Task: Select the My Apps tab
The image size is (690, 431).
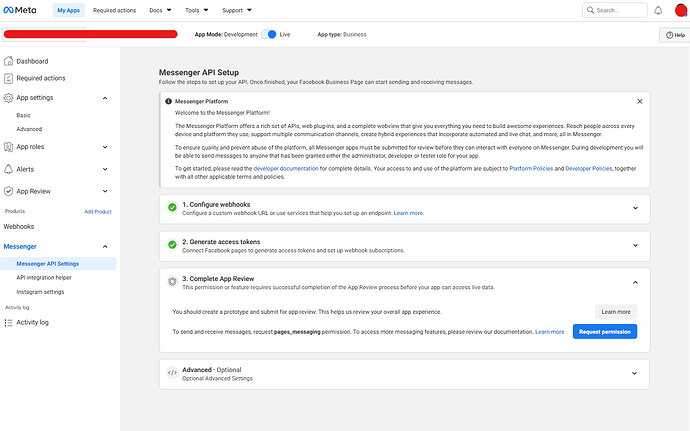Action: click(68, 10)
